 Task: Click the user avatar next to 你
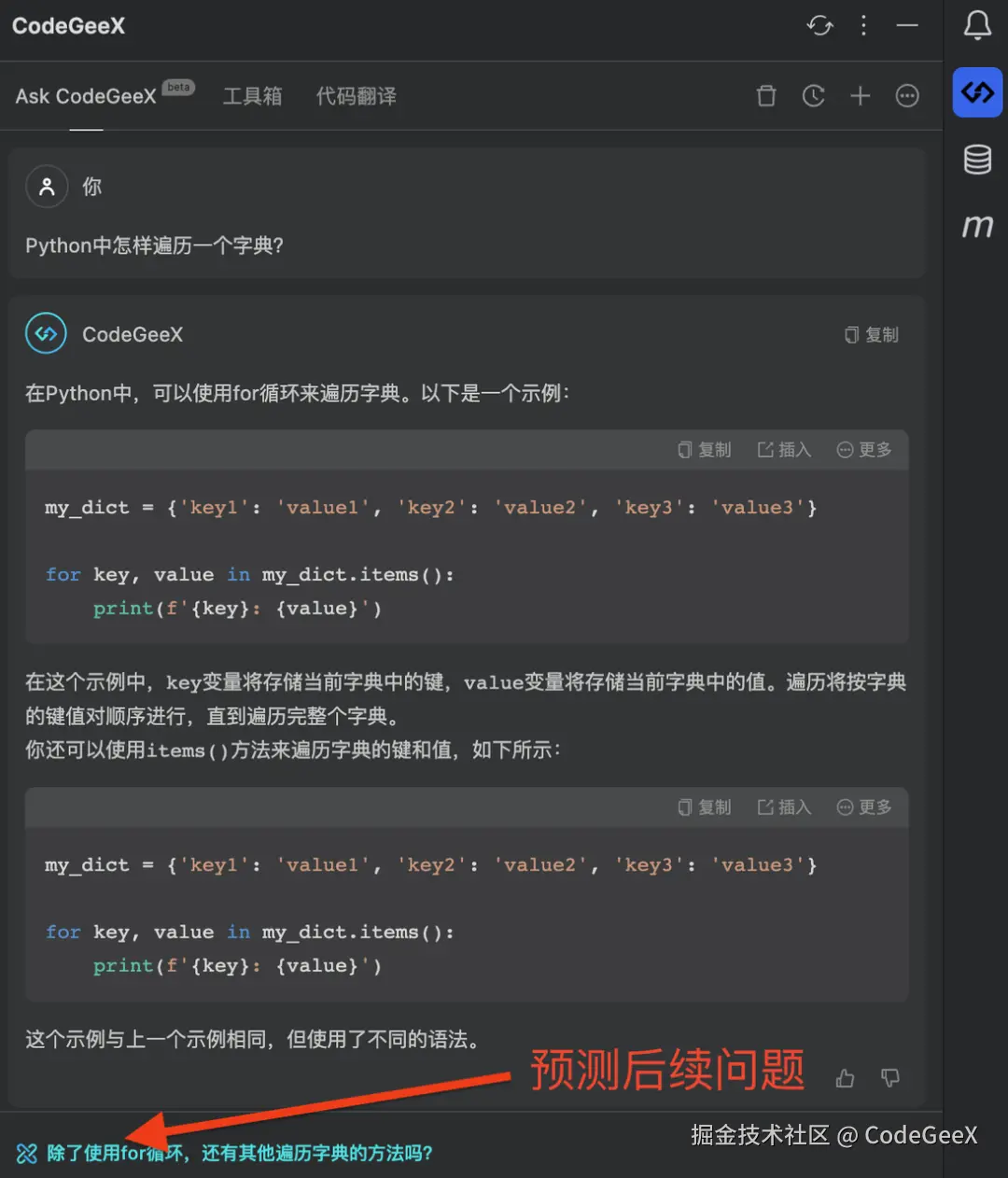coord(47,186)
